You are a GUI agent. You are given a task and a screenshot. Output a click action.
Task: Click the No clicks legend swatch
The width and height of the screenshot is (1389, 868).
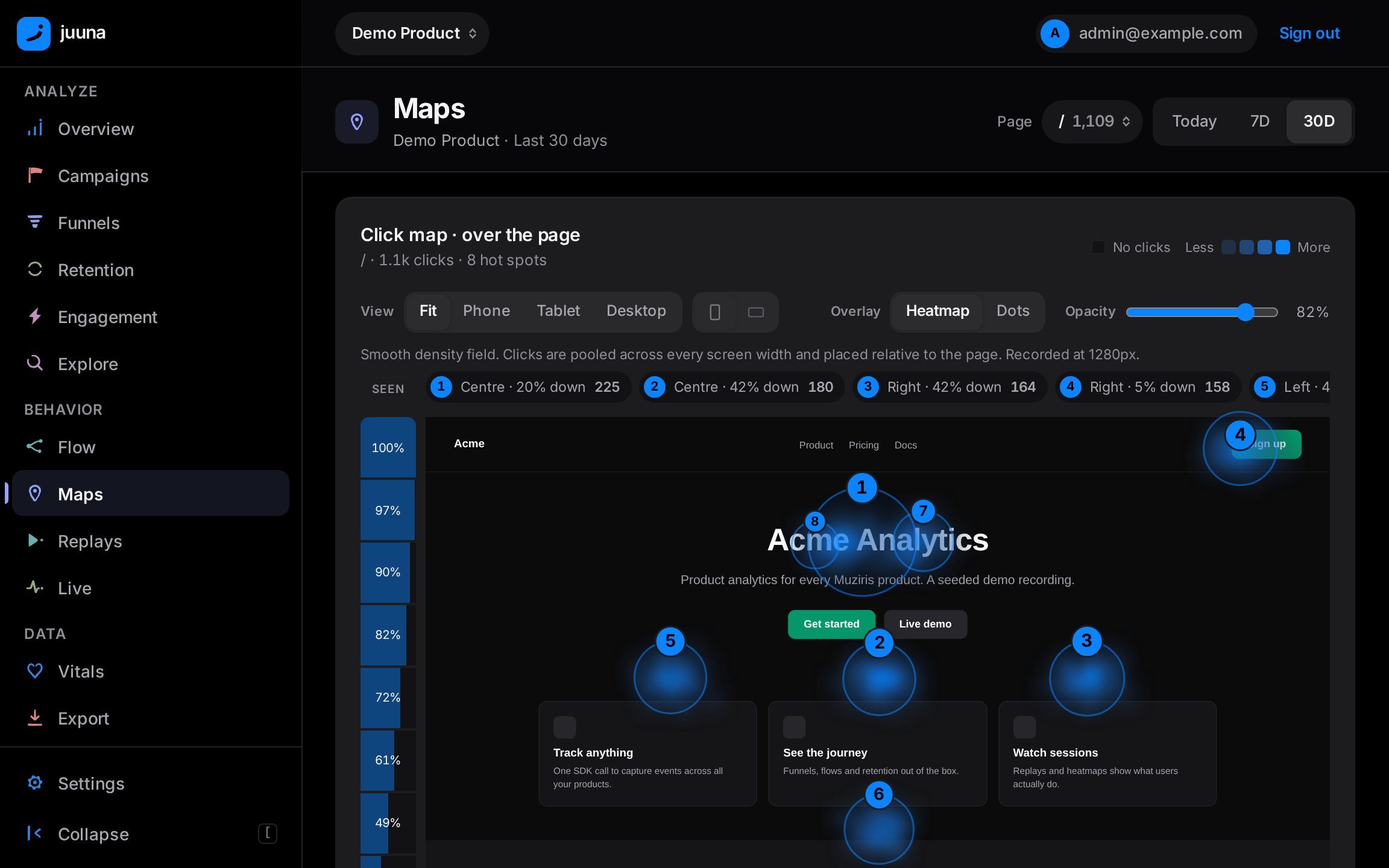point(1098,247)
